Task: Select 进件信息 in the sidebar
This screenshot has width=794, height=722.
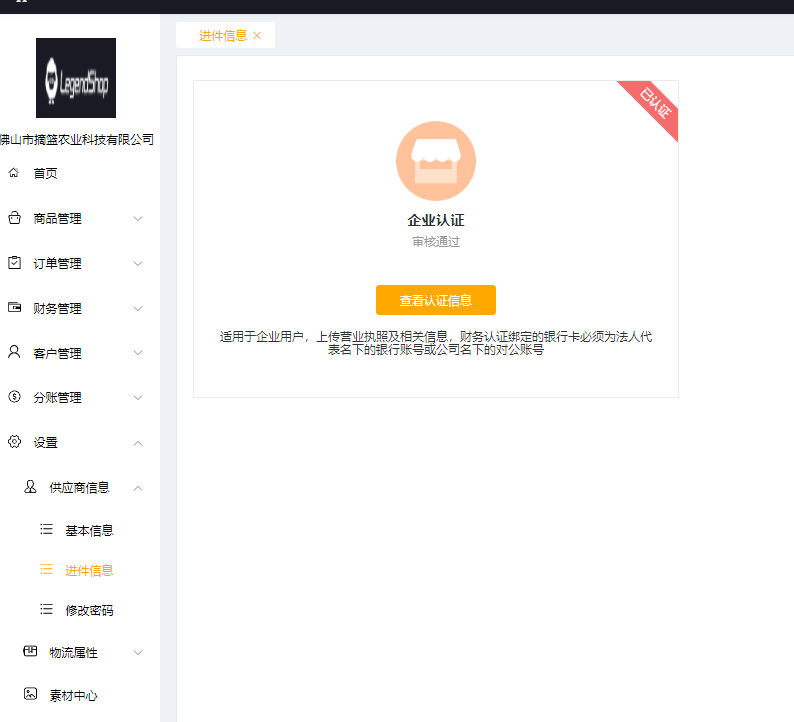Action: [89, 570]
